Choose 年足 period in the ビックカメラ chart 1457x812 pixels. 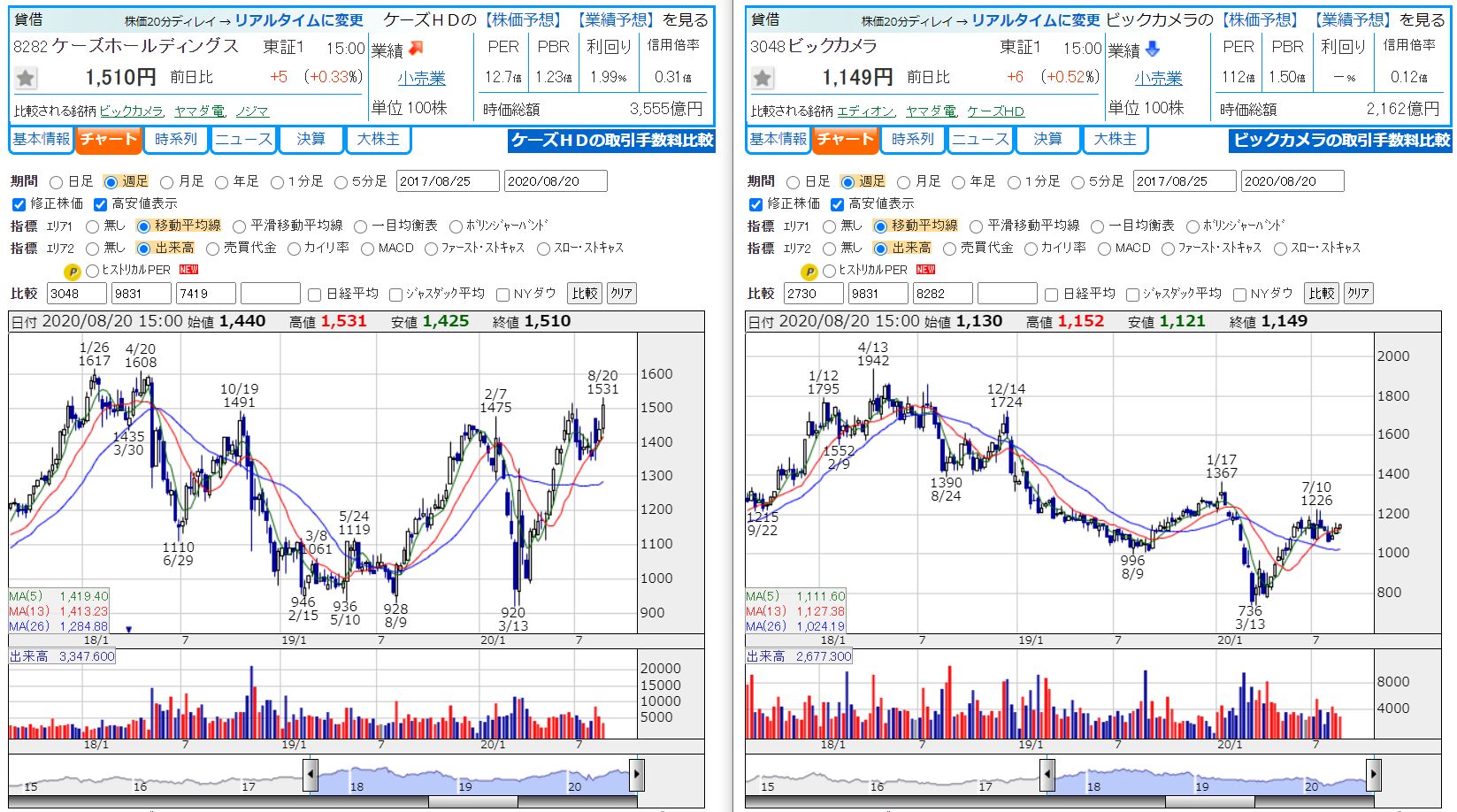coord(959,182)
